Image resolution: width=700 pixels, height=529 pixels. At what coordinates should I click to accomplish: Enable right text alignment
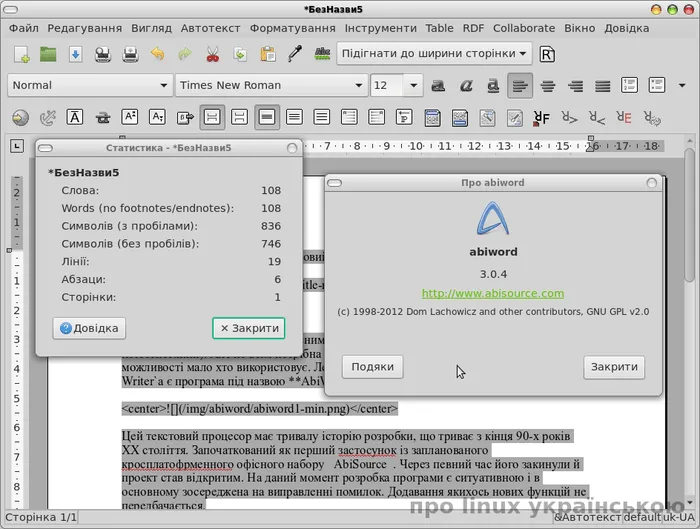pos(575,85)
